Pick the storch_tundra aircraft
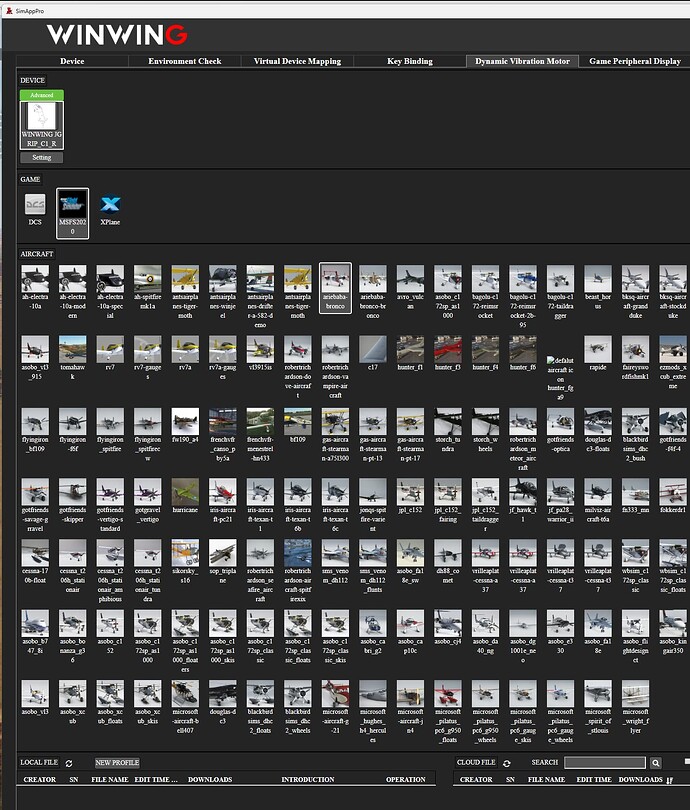This screenshot has width=690, height=810. click(x=448, y=422)
